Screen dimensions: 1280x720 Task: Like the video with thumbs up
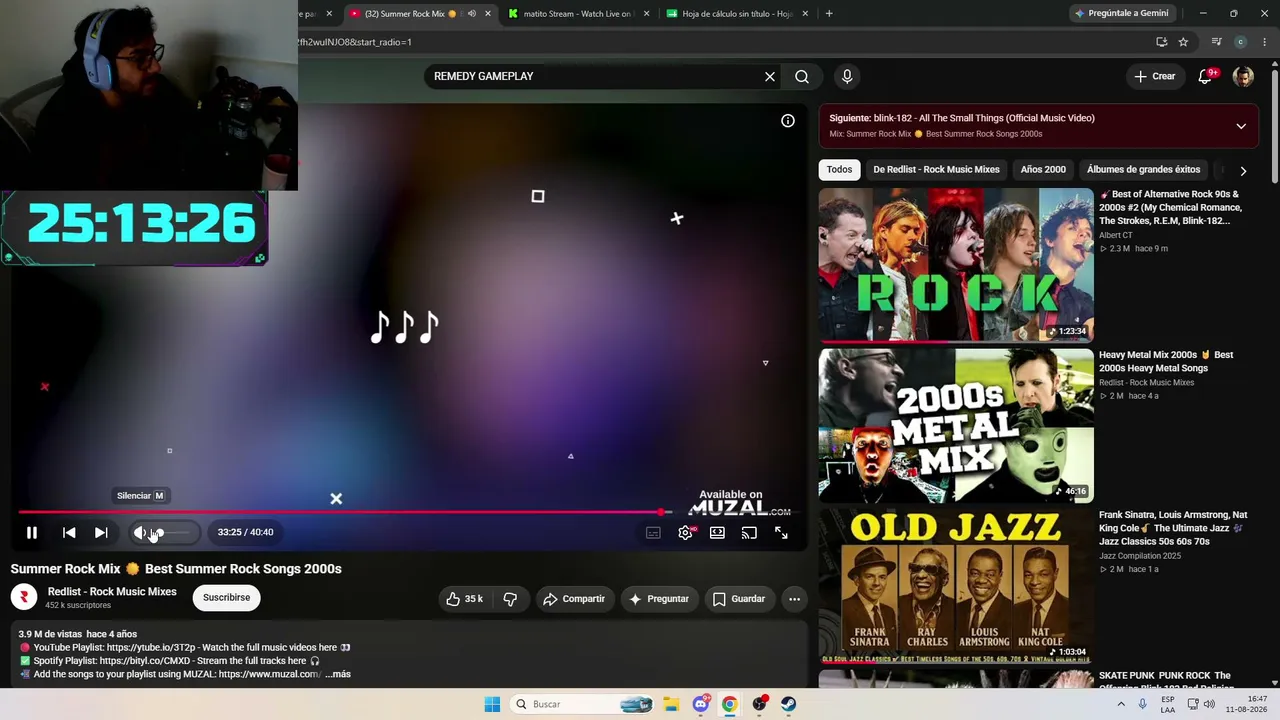coord(465,599)
